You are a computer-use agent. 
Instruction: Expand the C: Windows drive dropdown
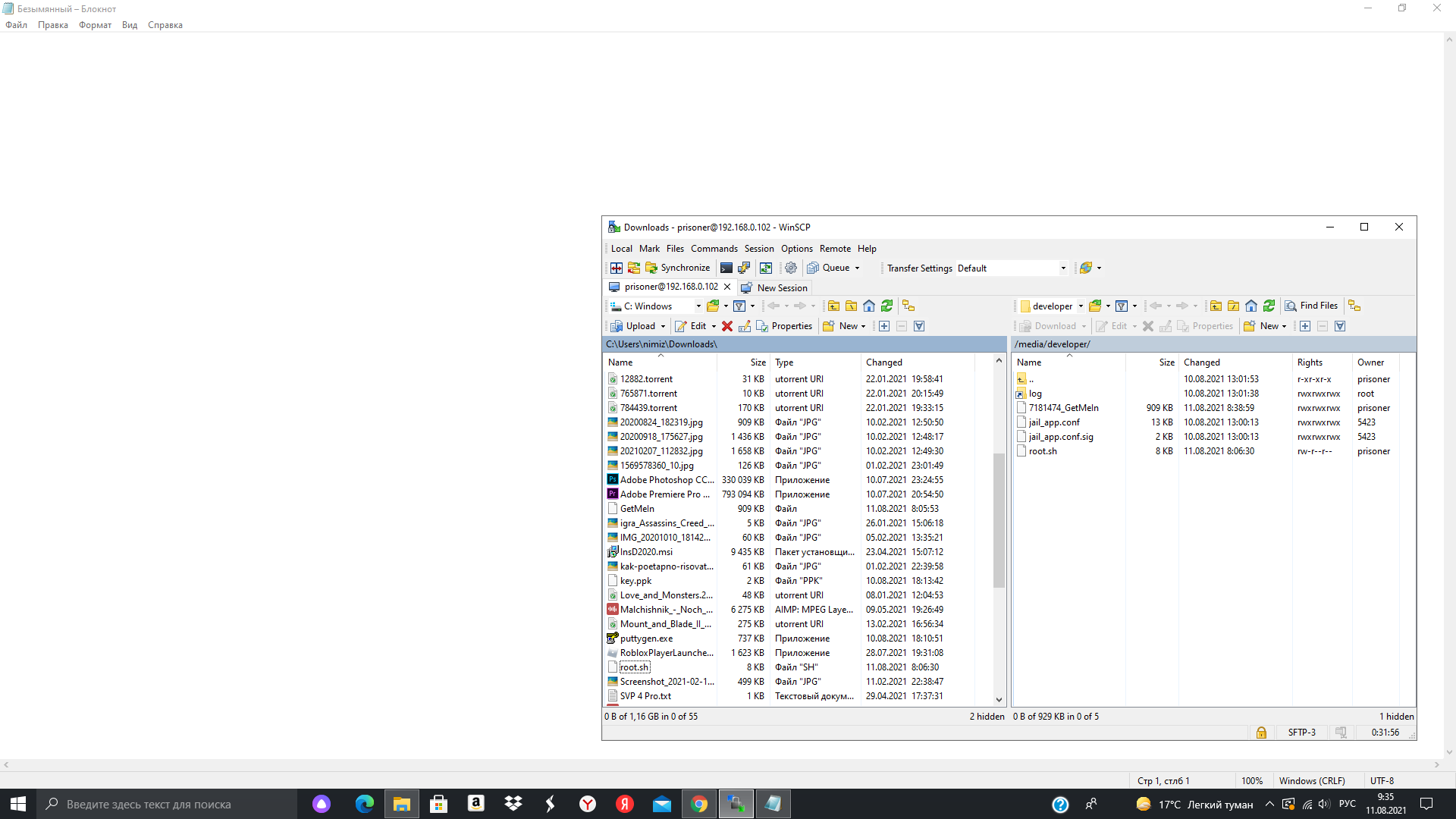click(698, 306)
